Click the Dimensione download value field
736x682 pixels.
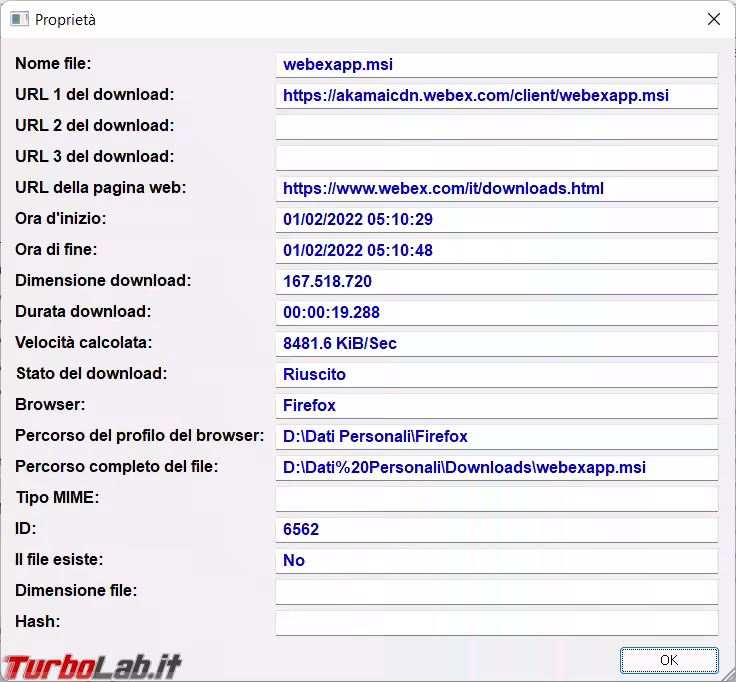pos(496,282)
